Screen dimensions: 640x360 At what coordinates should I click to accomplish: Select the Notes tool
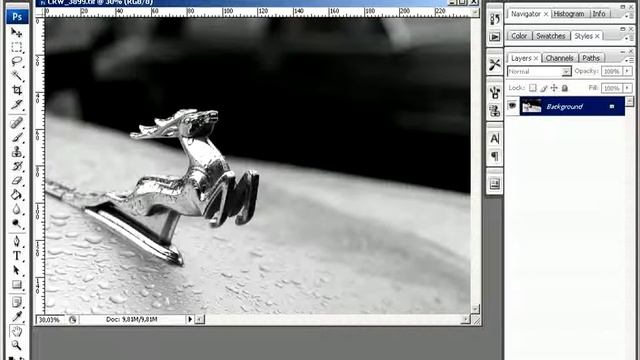click(16, 302)
